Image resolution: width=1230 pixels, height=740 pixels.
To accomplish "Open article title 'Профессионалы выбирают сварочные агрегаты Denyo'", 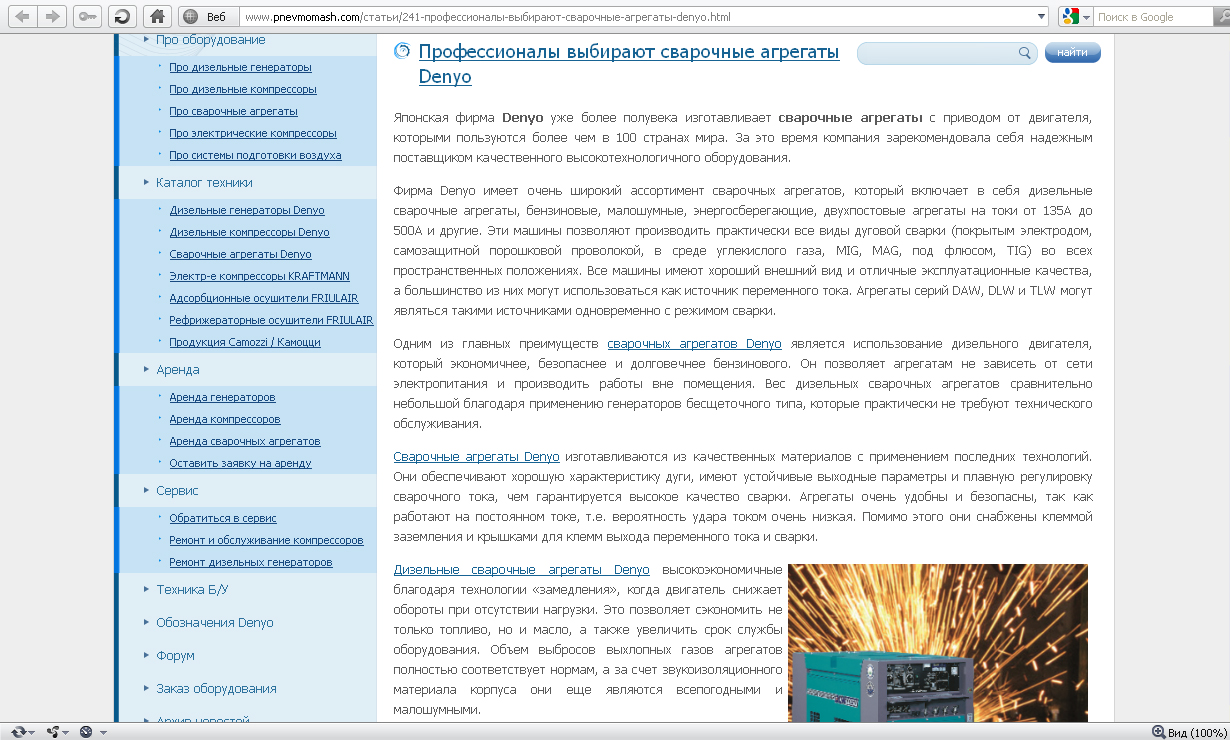I will (x=629, y=64).
